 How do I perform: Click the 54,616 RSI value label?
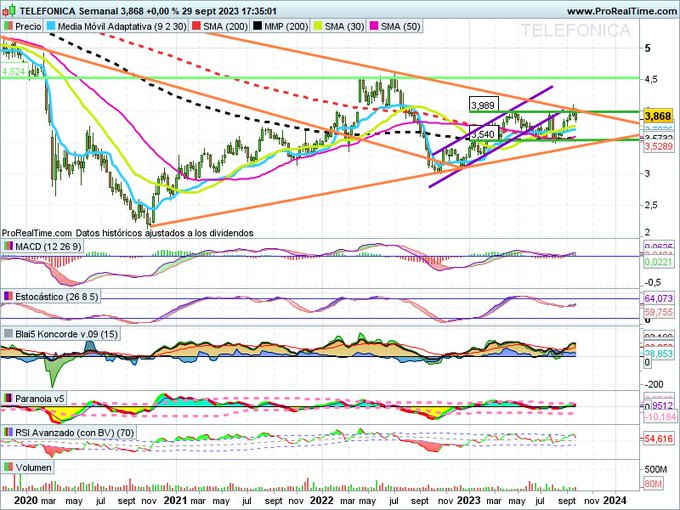(658, 439)
